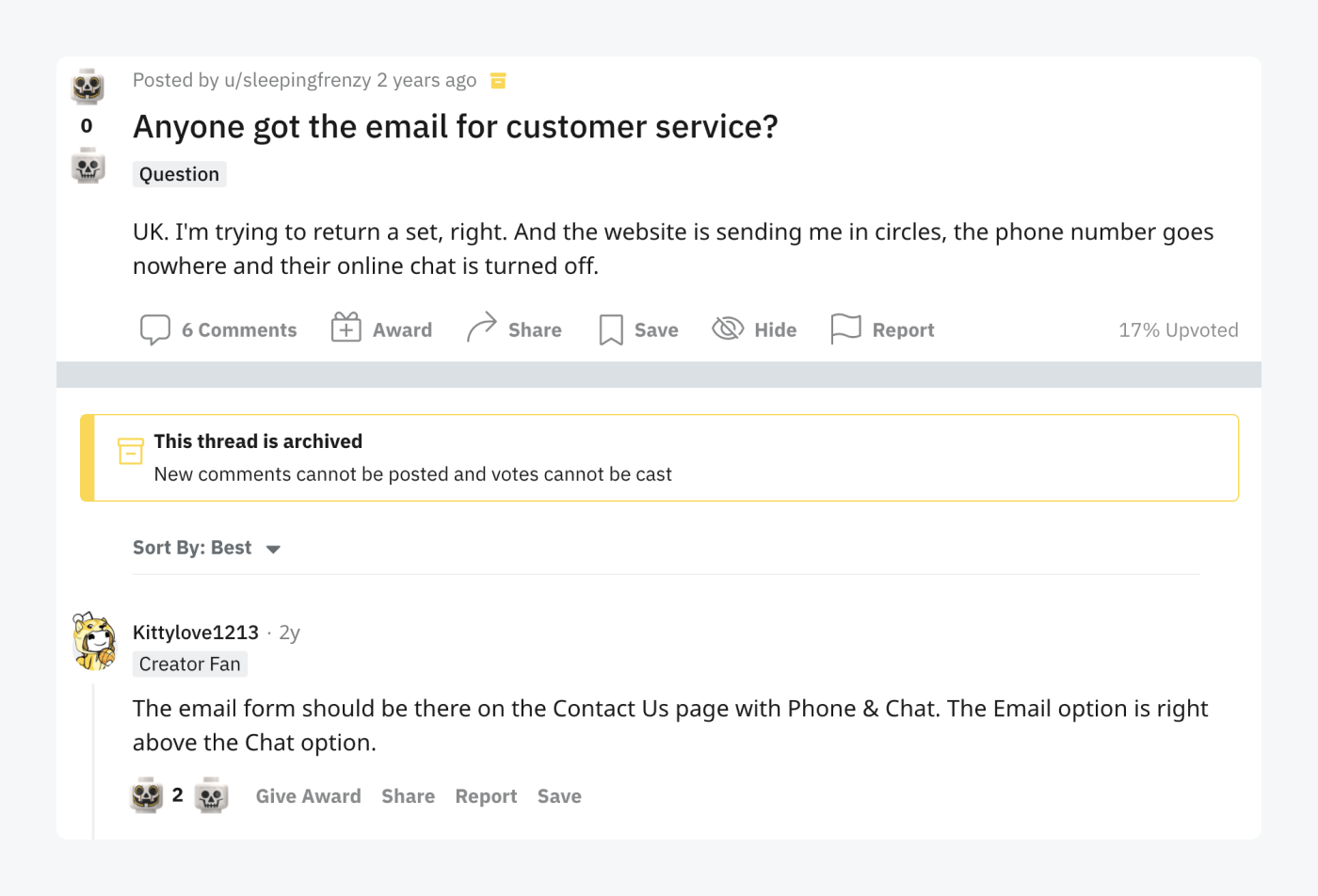The image size is (1318, 896).
Task: Click Give Award under the comment
Action: tap(308, 795)
